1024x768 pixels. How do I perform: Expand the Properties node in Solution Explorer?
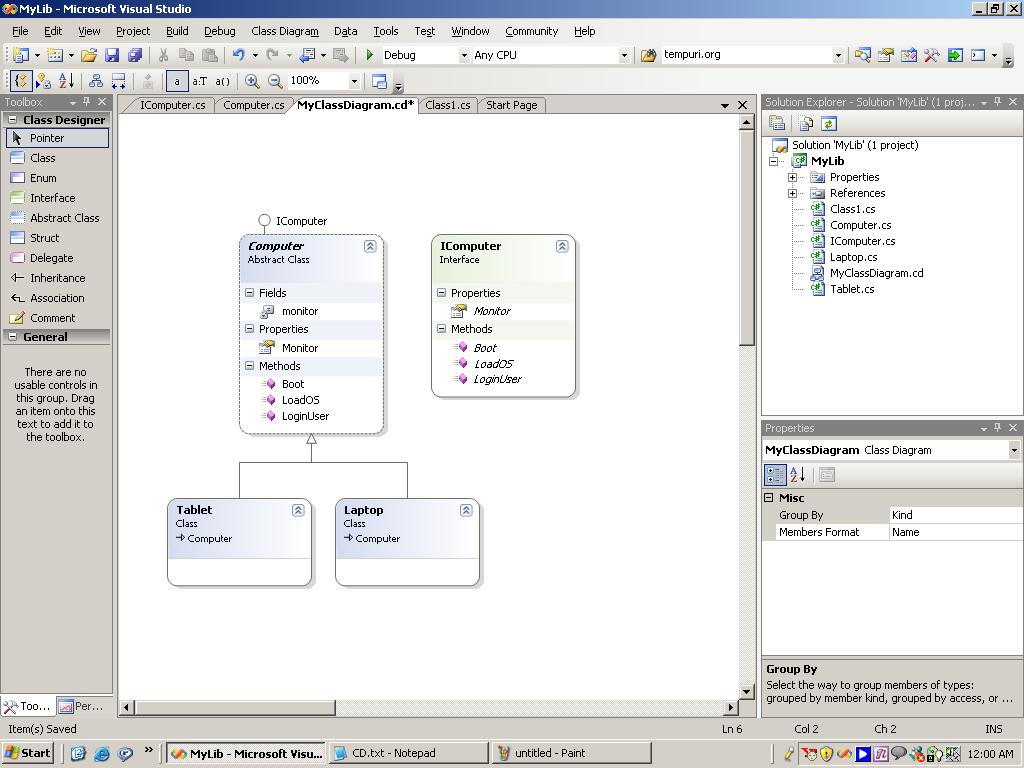click(792, 177)
